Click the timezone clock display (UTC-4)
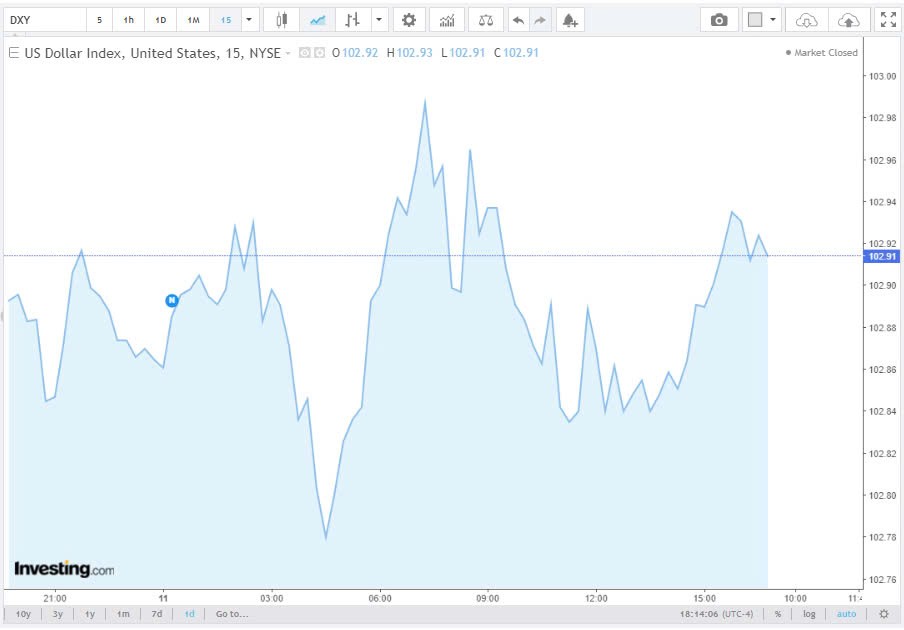 [x=718, y=614]
